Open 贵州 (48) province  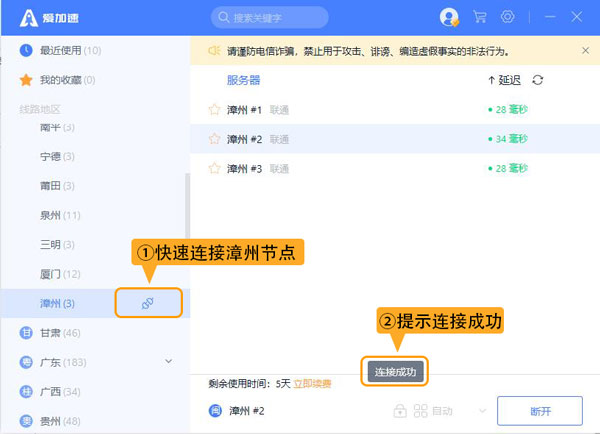pos(60,421)
